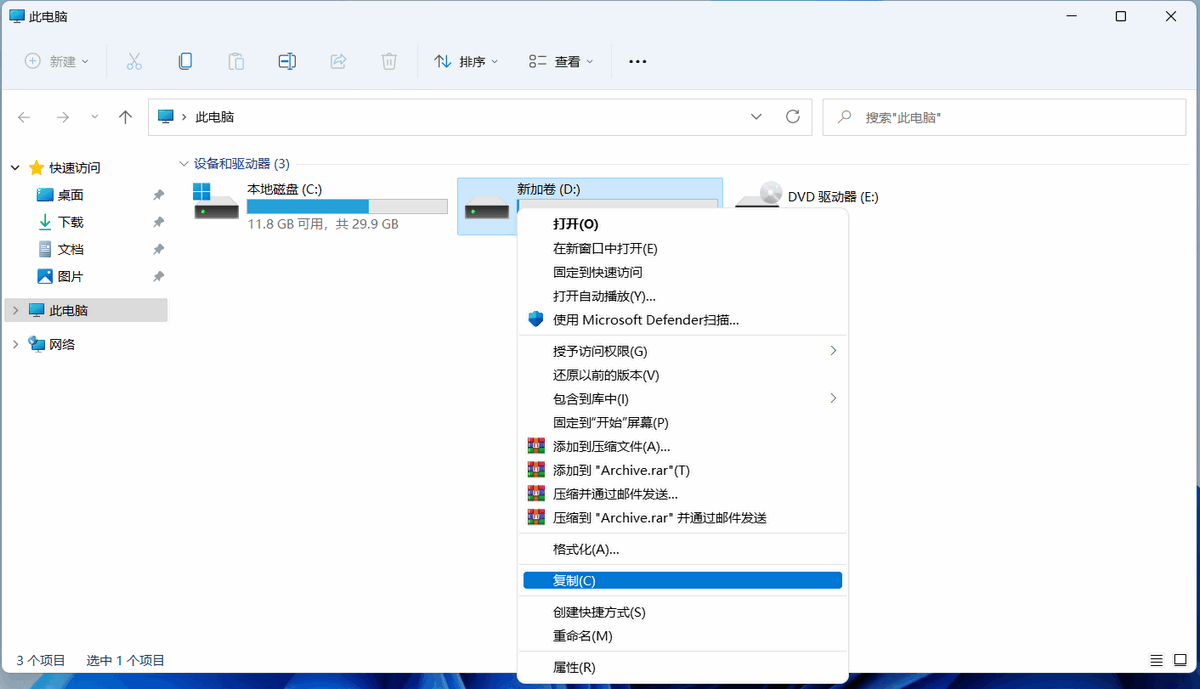
Task: Click 复制(C) in context menu
Action: (x=683, y=580)
